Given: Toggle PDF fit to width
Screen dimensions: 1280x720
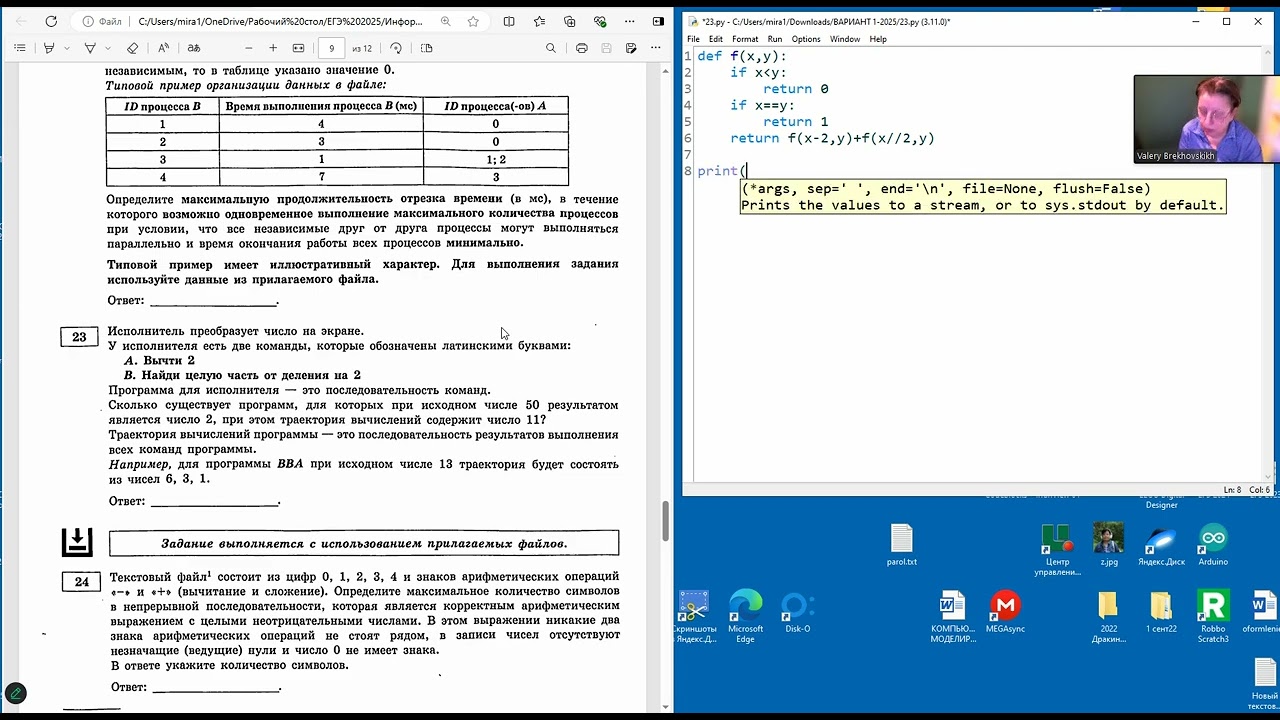Looking at the screenshot, I should (x=298, y=48).
